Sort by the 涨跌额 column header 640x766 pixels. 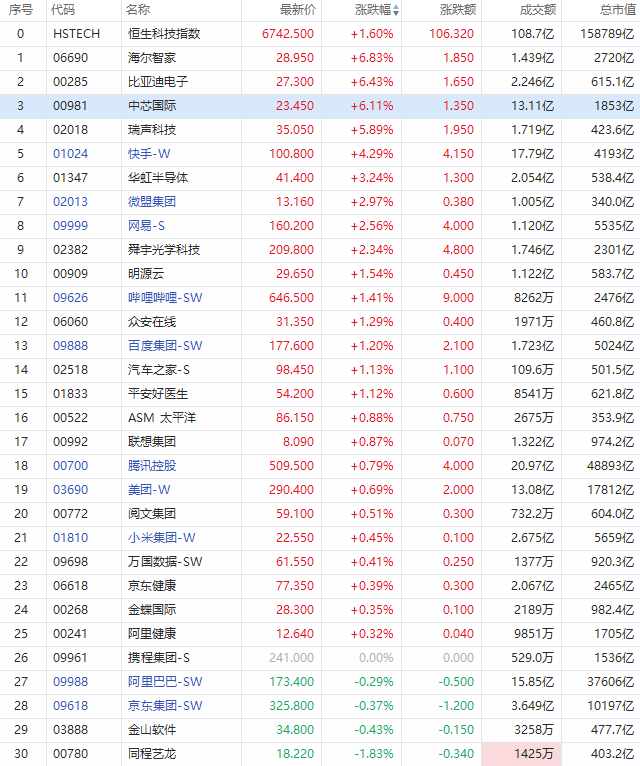tap(458, 10)
